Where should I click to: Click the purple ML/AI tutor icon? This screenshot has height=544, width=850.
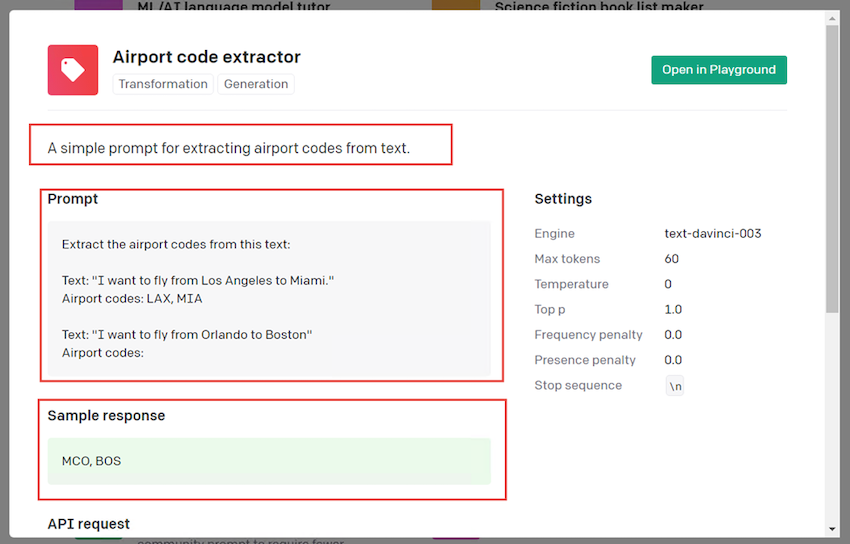point(98,5)
